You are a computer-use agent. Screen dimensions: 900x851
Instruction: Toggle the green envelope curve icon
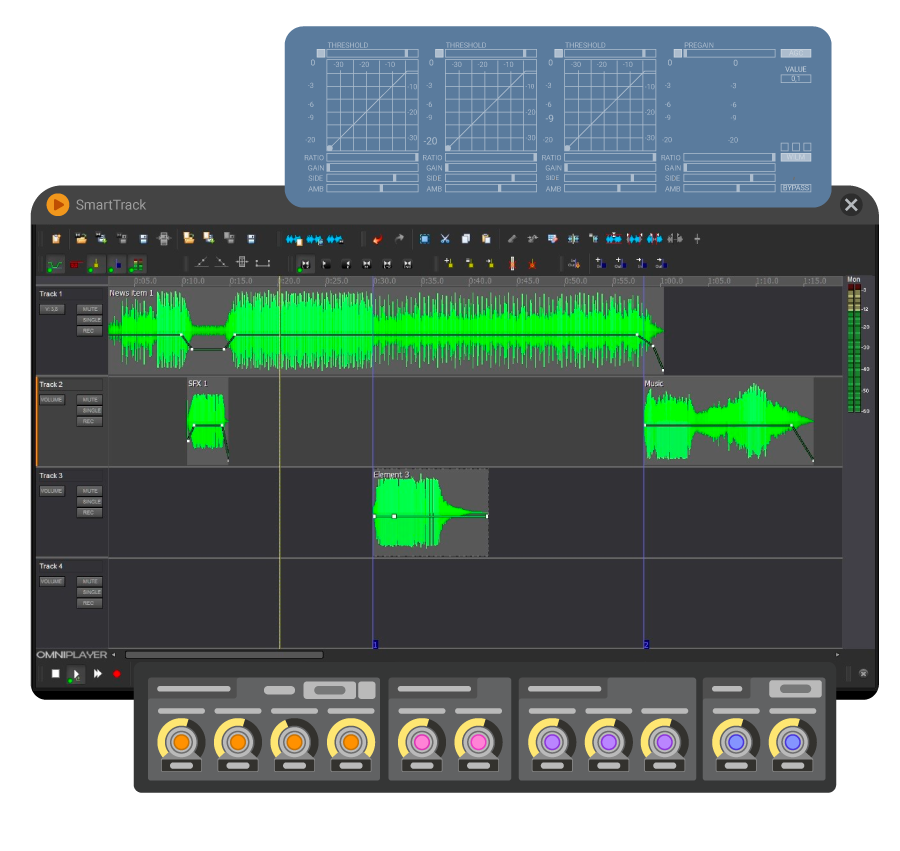click(x=55, y=265)
